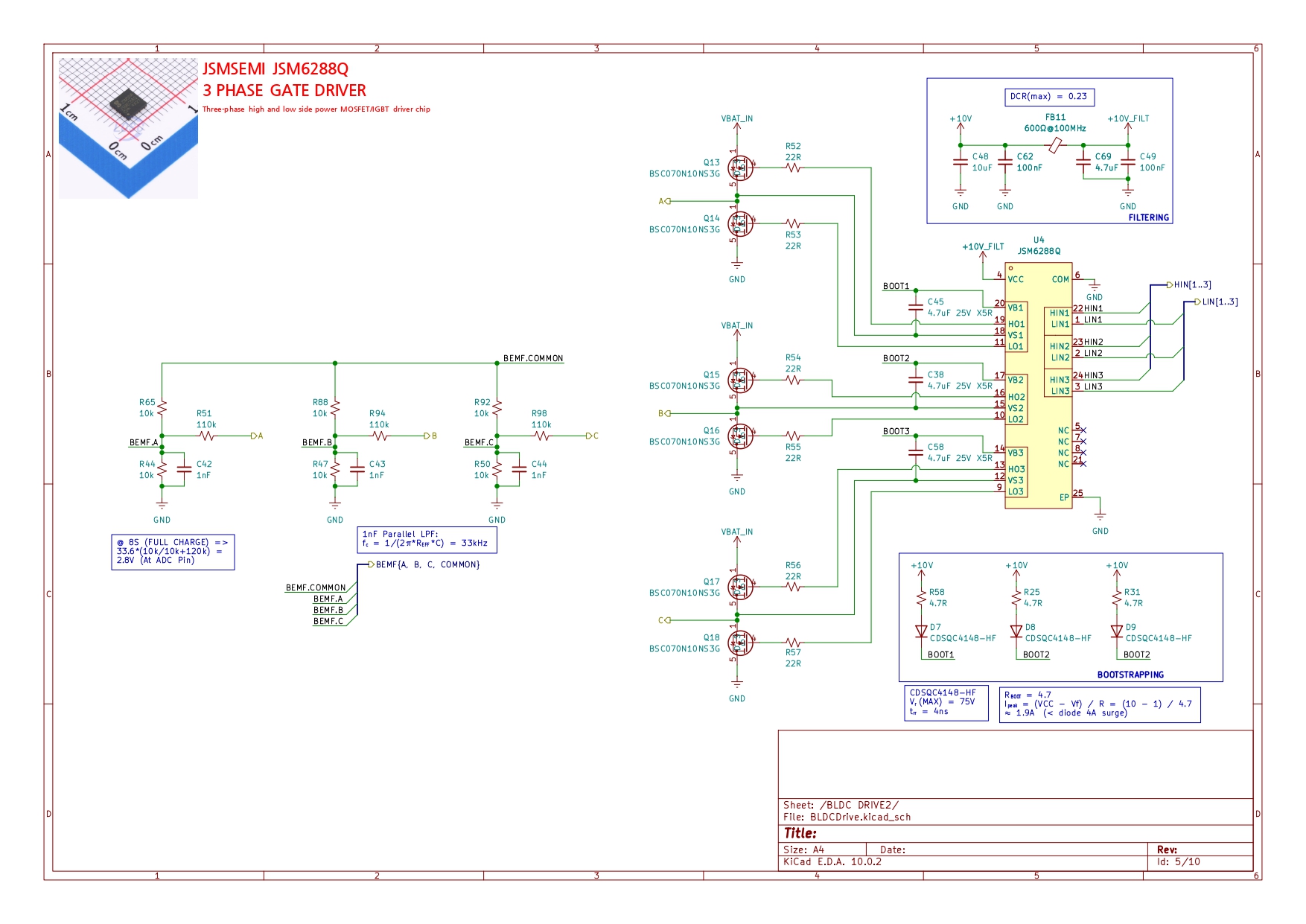Select the Q13 MOSFET symbol
Image resolution: width=1306 pixels, height=924 pixels.
click(739, 168)
